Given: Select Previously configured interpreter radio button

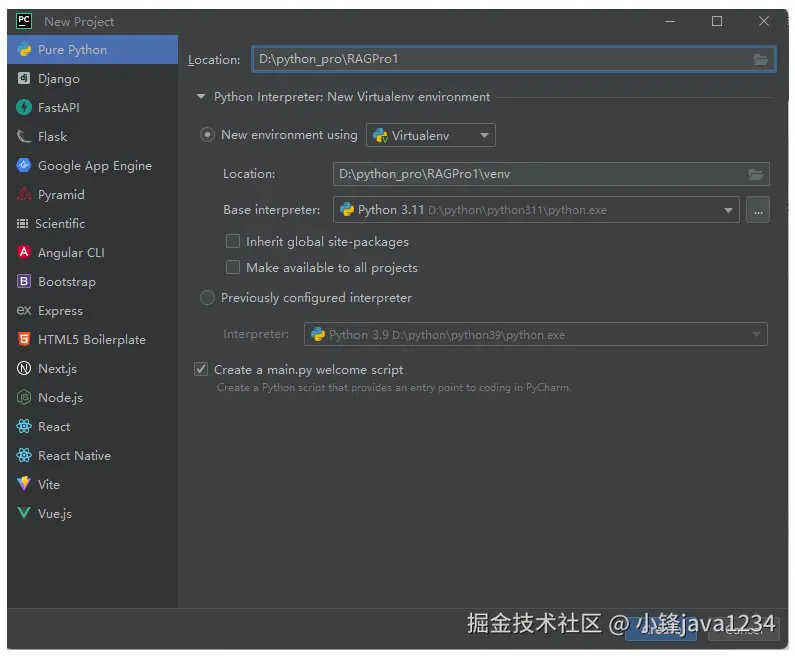Looking at the screenshot, I should tap(207, 298).
